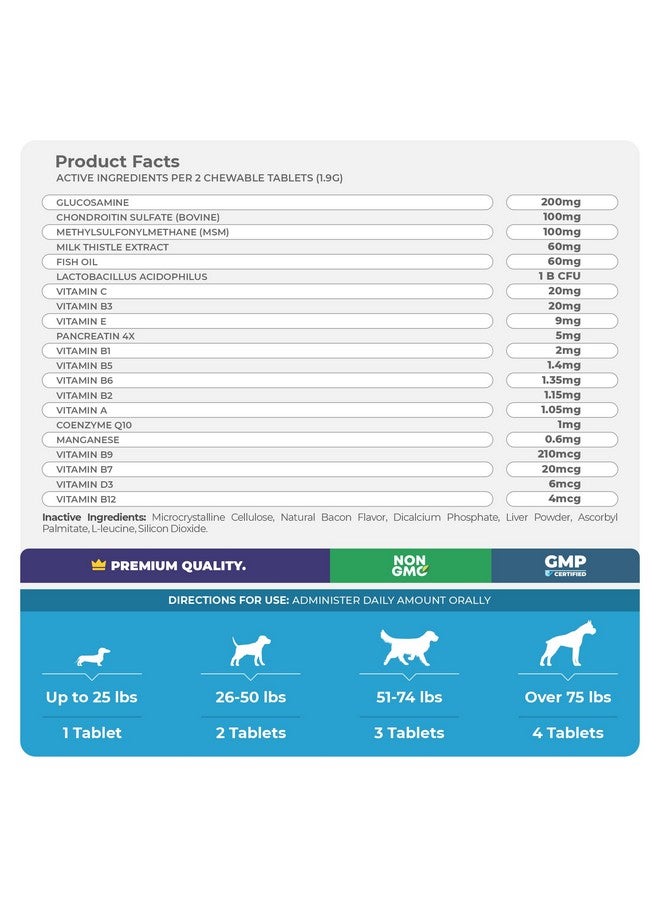
Task: Click the retriever dog icon above 51-74 lbs
Action: (409, 646)
